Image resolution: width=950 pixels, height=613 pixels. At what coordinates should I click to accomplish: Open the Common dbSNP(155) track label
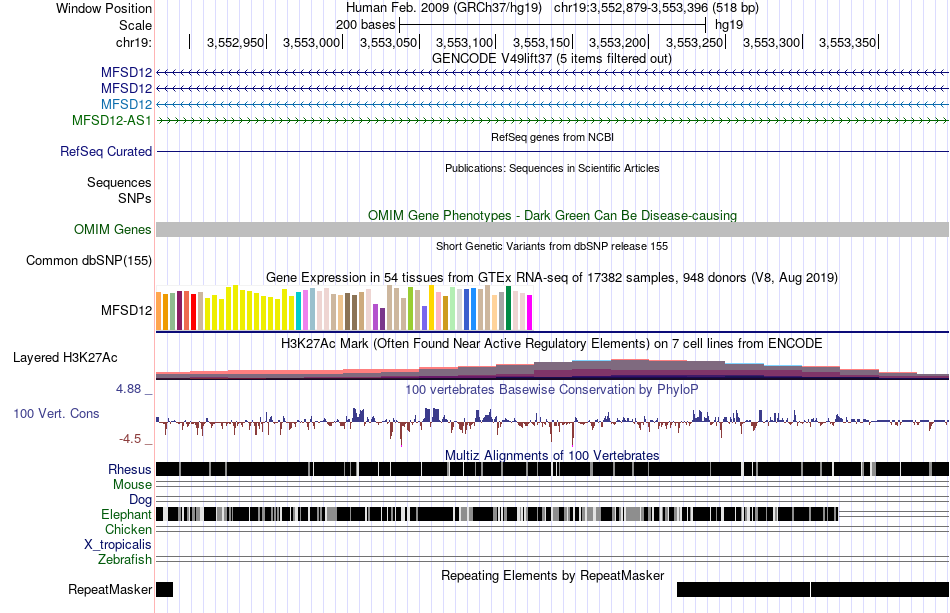pos(89,260)
